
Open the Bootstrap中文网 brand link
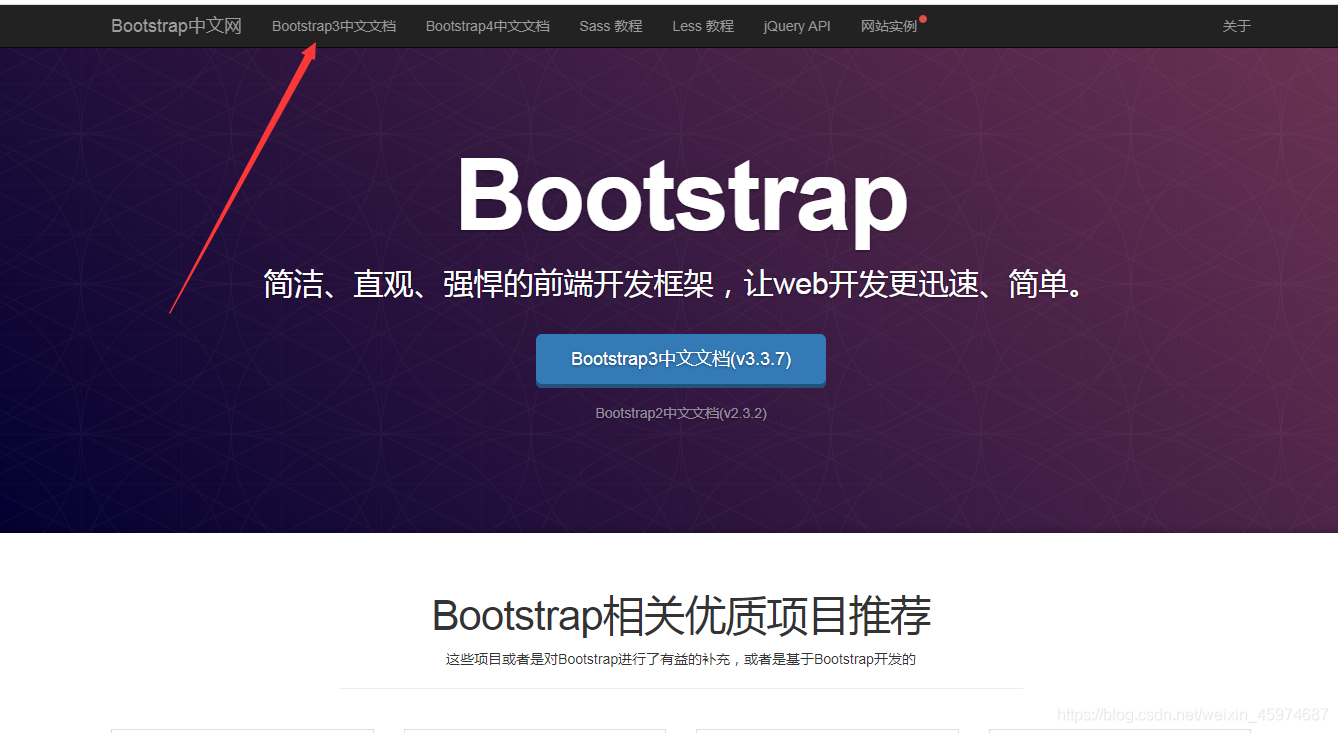176,26
